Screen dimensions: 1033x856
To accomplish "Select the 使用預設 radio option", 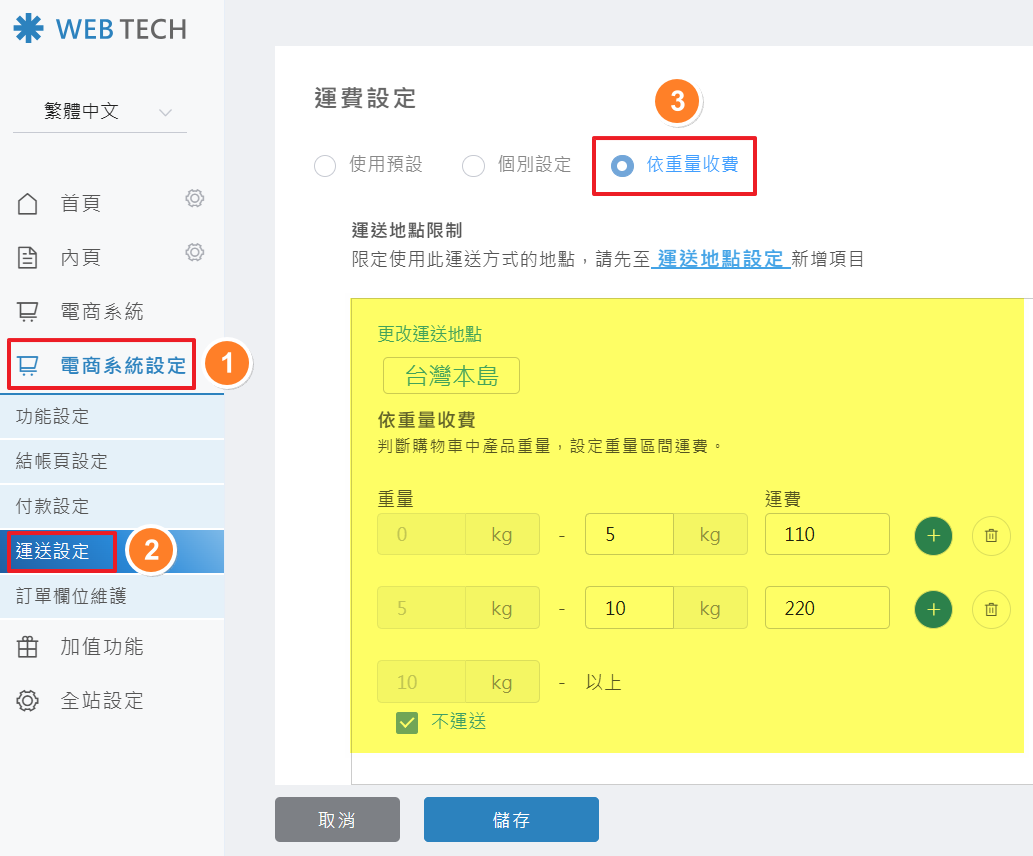I will click(325, 166).
